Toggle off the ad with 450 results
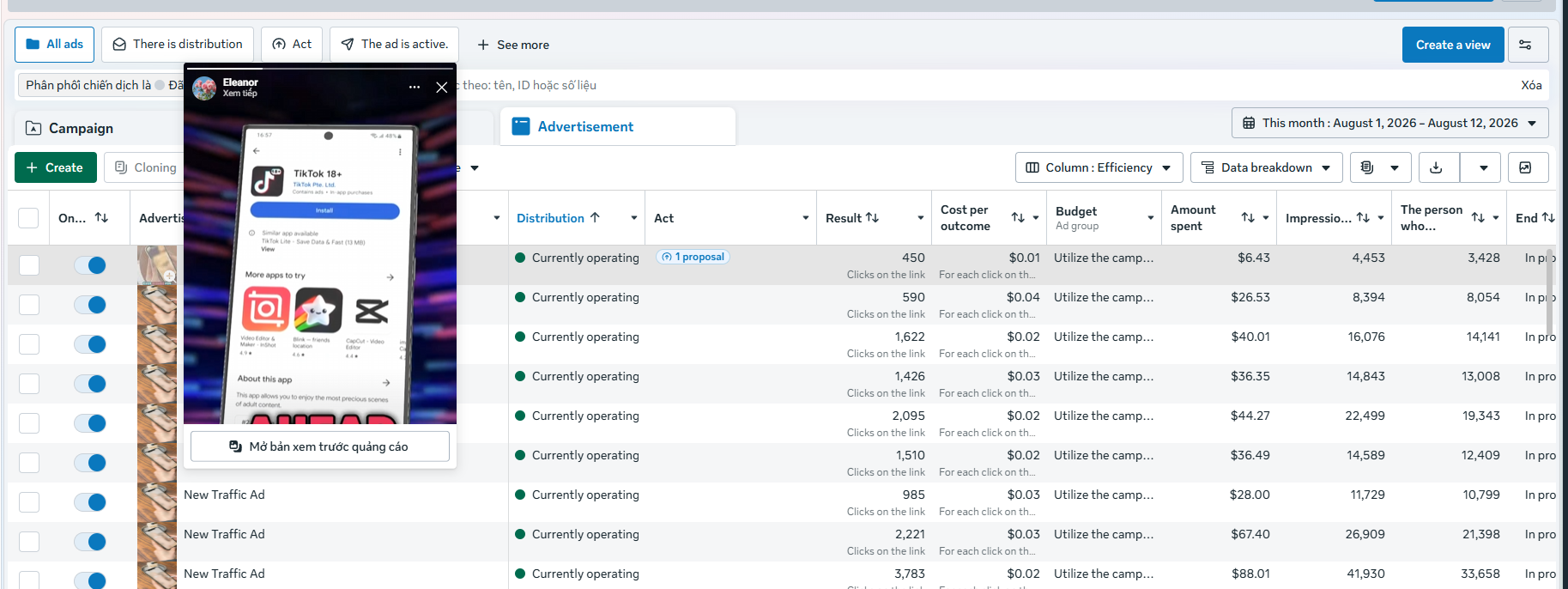Image resolution: width=1568 pixels, height=589 pixels. [x=90, y=265]
